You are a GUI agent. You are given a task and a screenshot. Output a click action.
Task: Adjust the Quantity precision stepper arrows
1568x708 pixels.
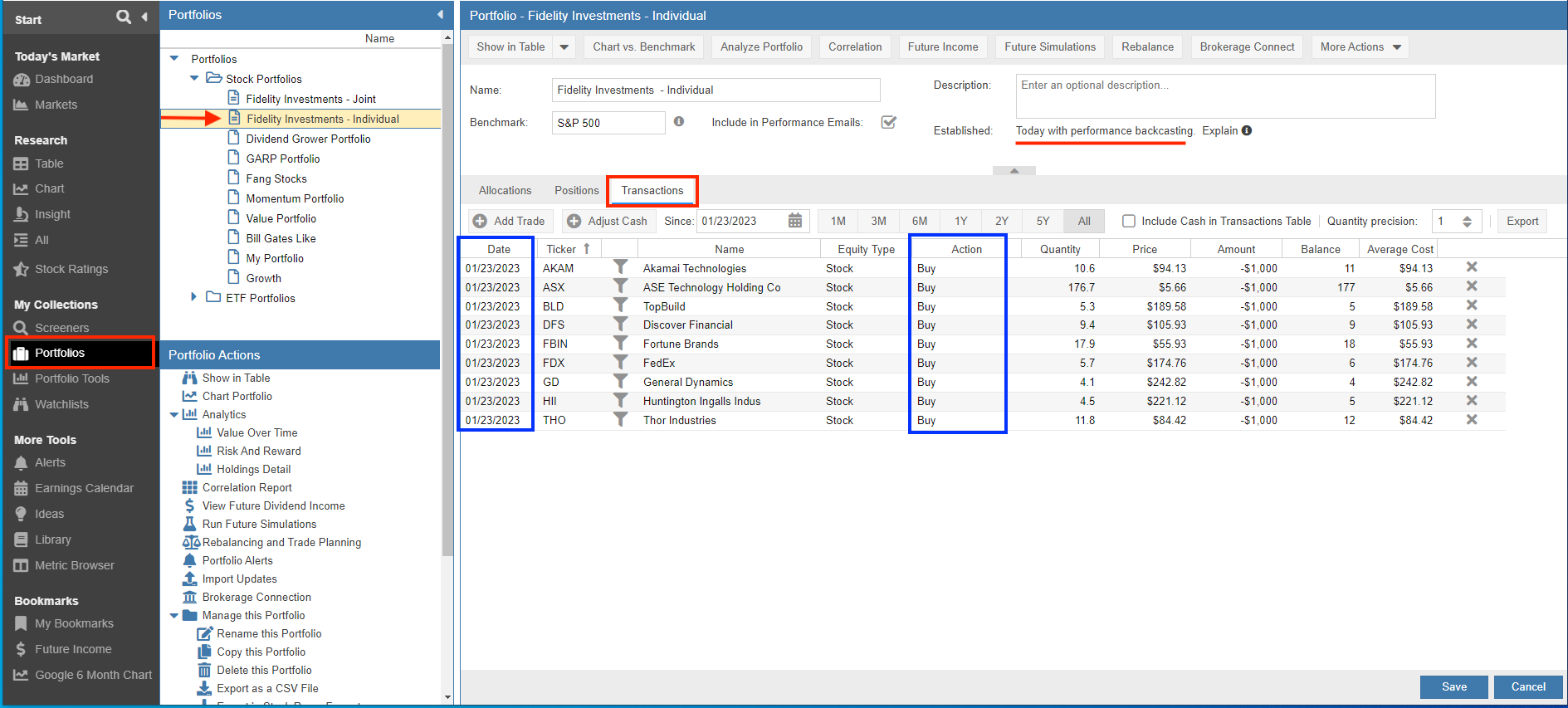point(1467,221)
